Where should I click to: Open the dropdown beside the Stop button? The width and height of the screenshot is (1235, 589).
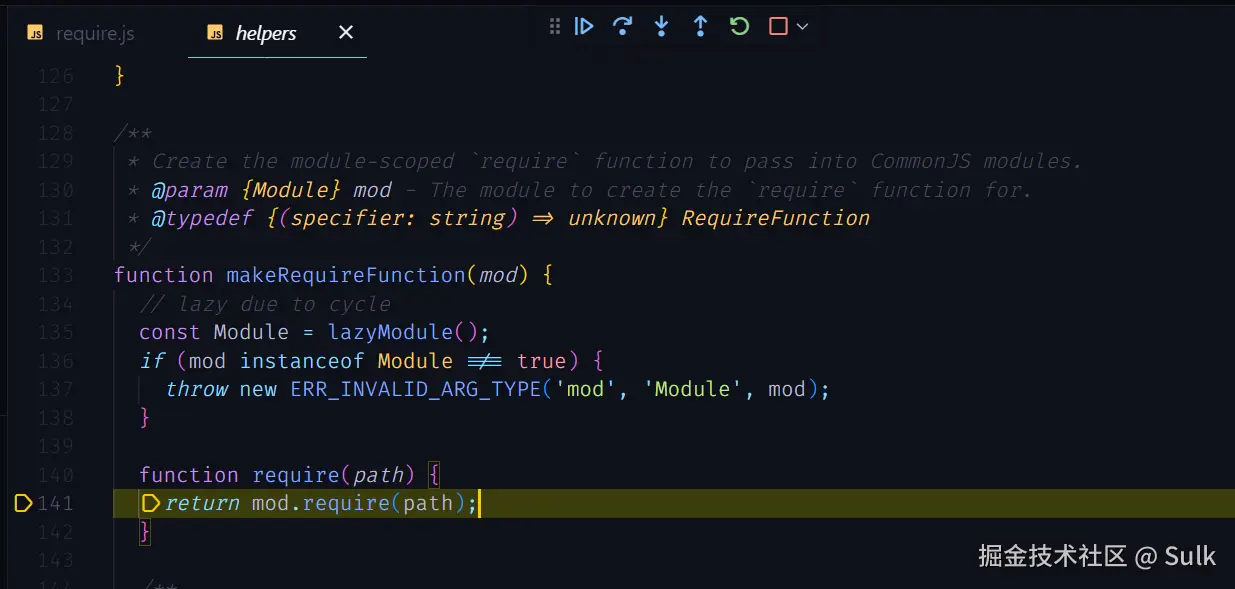coord(802,27)
